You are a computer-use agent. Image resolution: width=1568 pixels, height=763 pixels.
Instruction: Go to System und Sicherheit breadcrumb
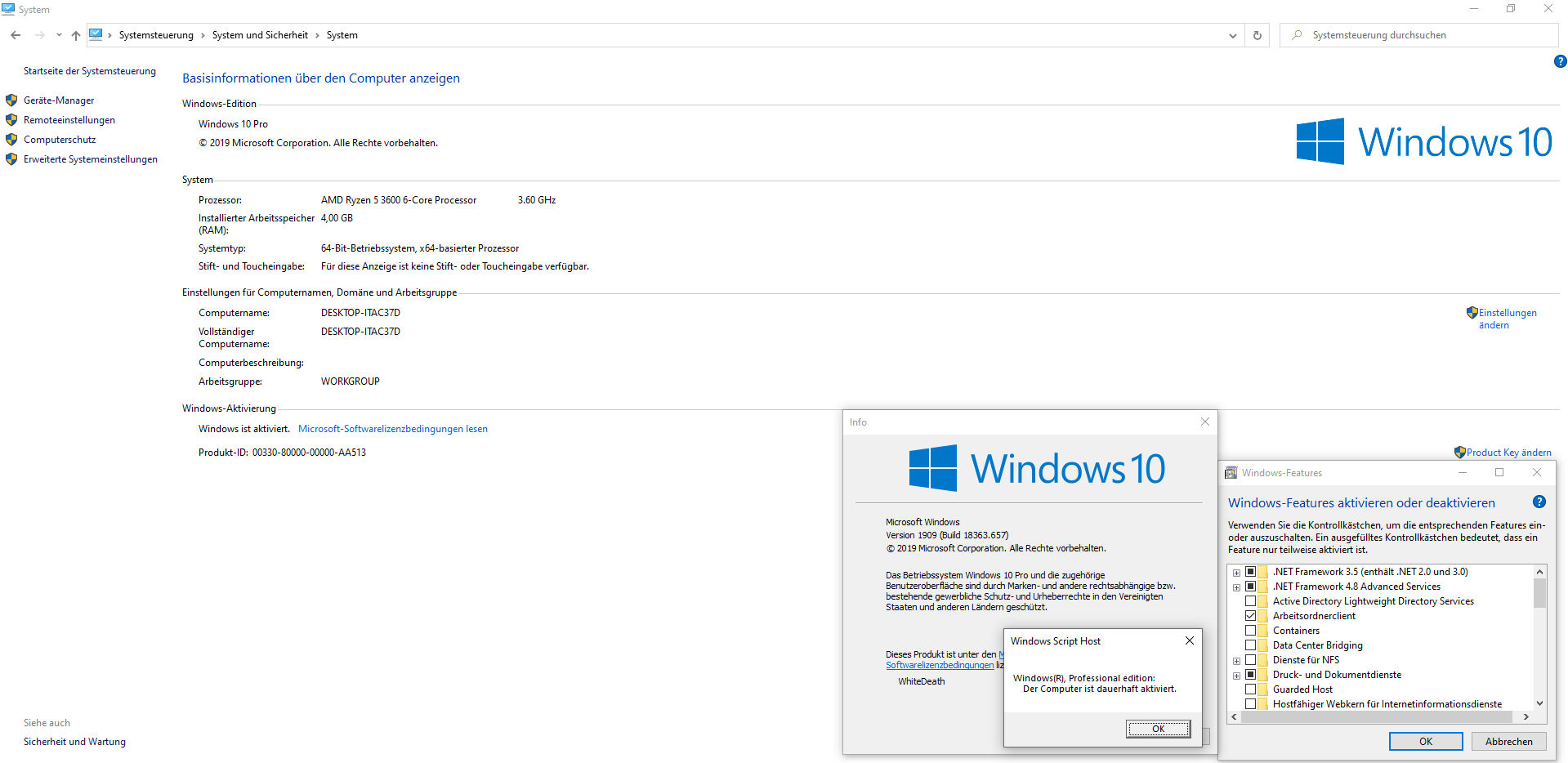(260, 35)
